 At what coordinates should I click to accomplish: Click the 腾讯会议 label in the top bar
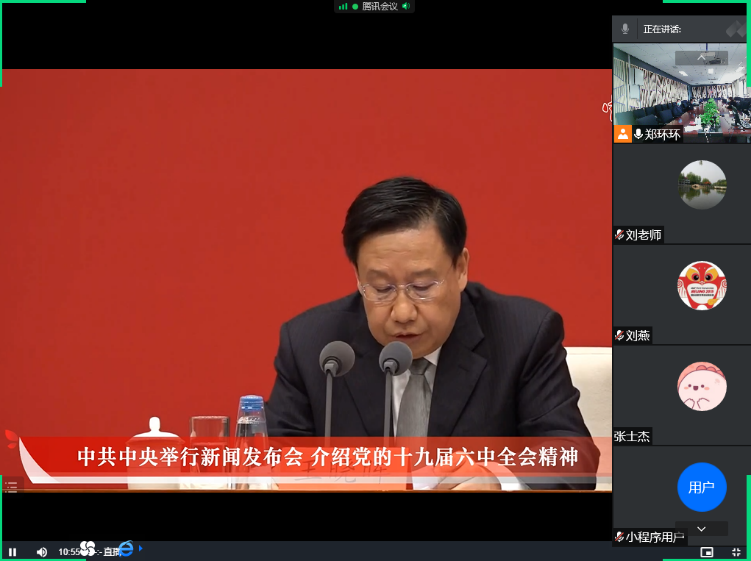[x=380, y=6]
